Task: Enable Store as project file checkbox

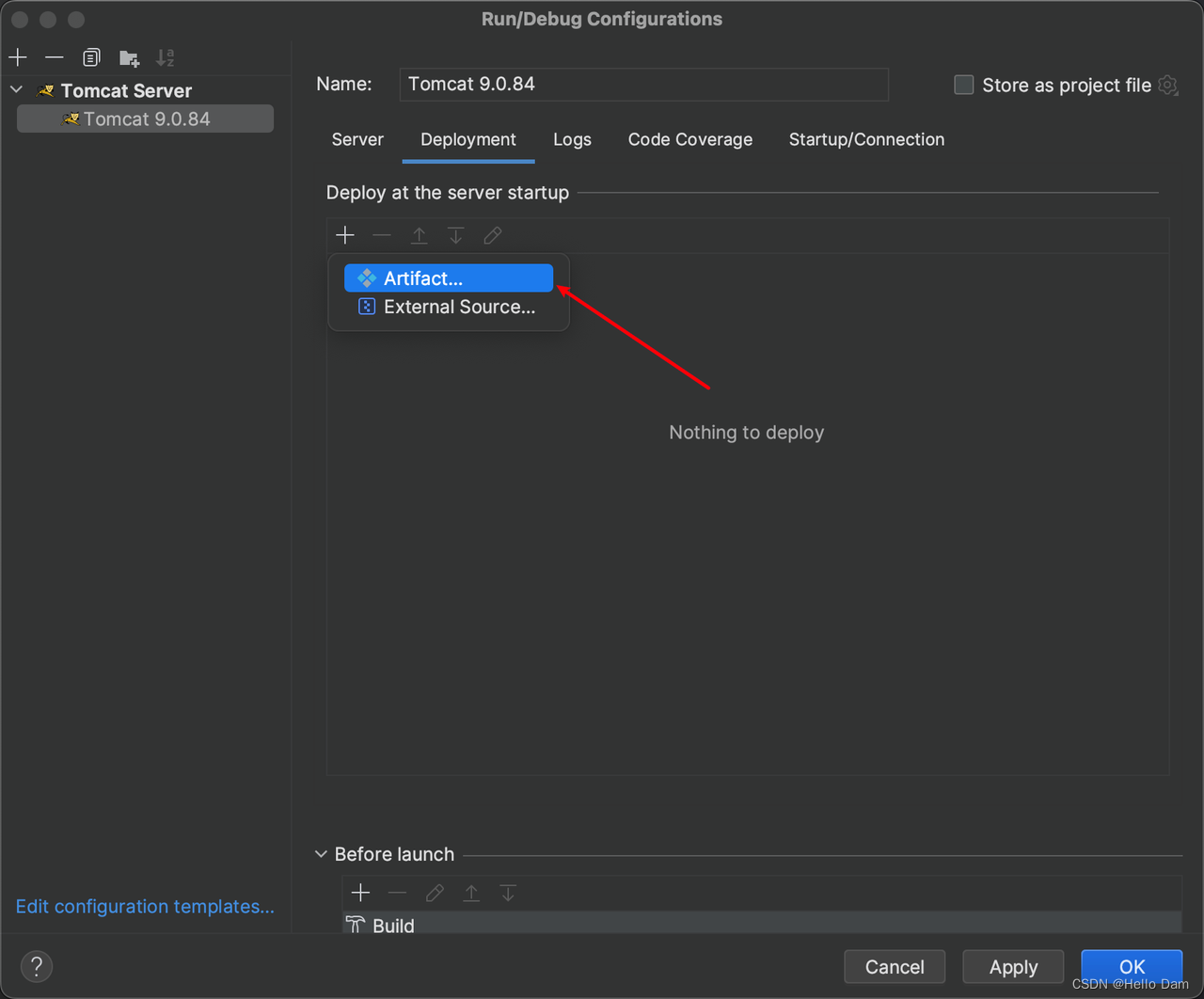Action: click(x=964, y=85)
